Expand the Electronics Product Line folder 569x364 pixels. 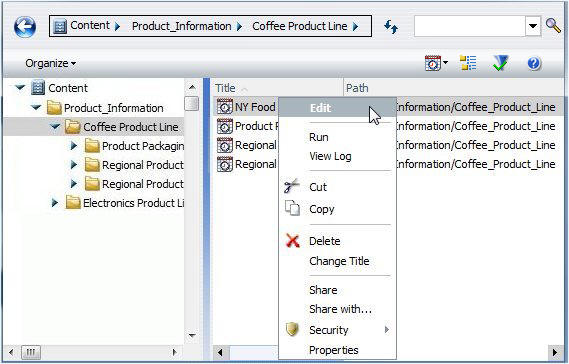[x=55, y=203]
